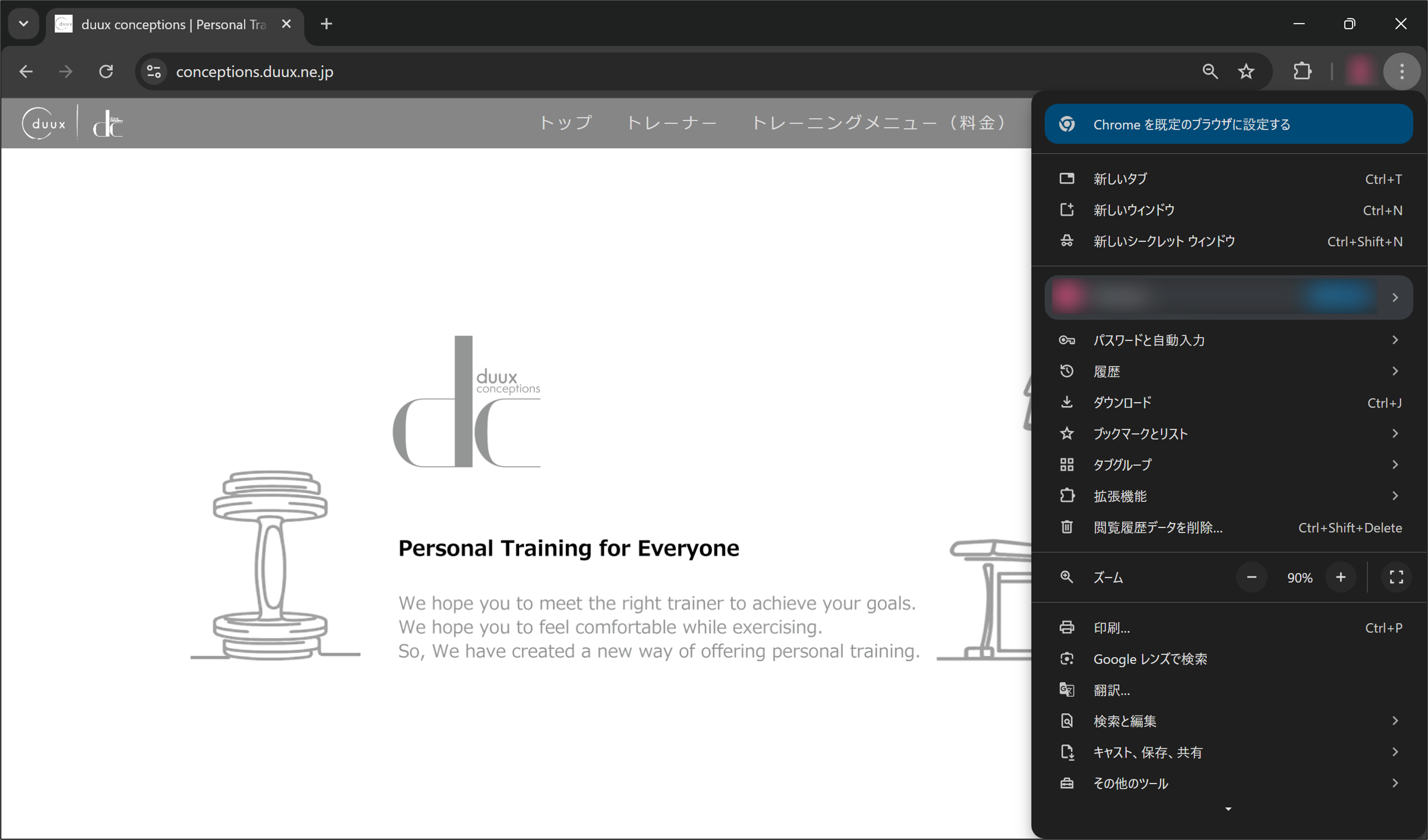Click Chrome を既定のブラウザに設定する button

pos(1229,124)
